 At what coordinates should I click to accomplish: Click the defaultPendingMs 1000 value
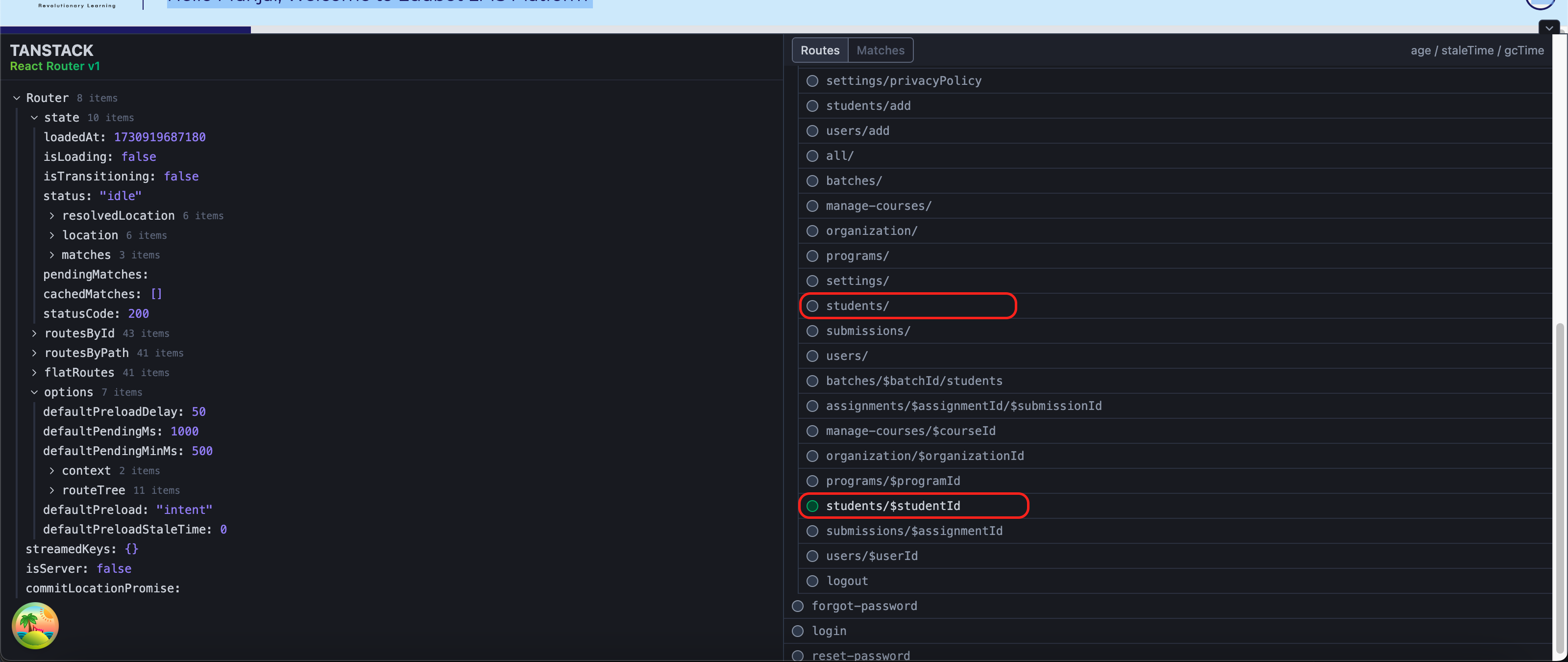coord(184,431)
